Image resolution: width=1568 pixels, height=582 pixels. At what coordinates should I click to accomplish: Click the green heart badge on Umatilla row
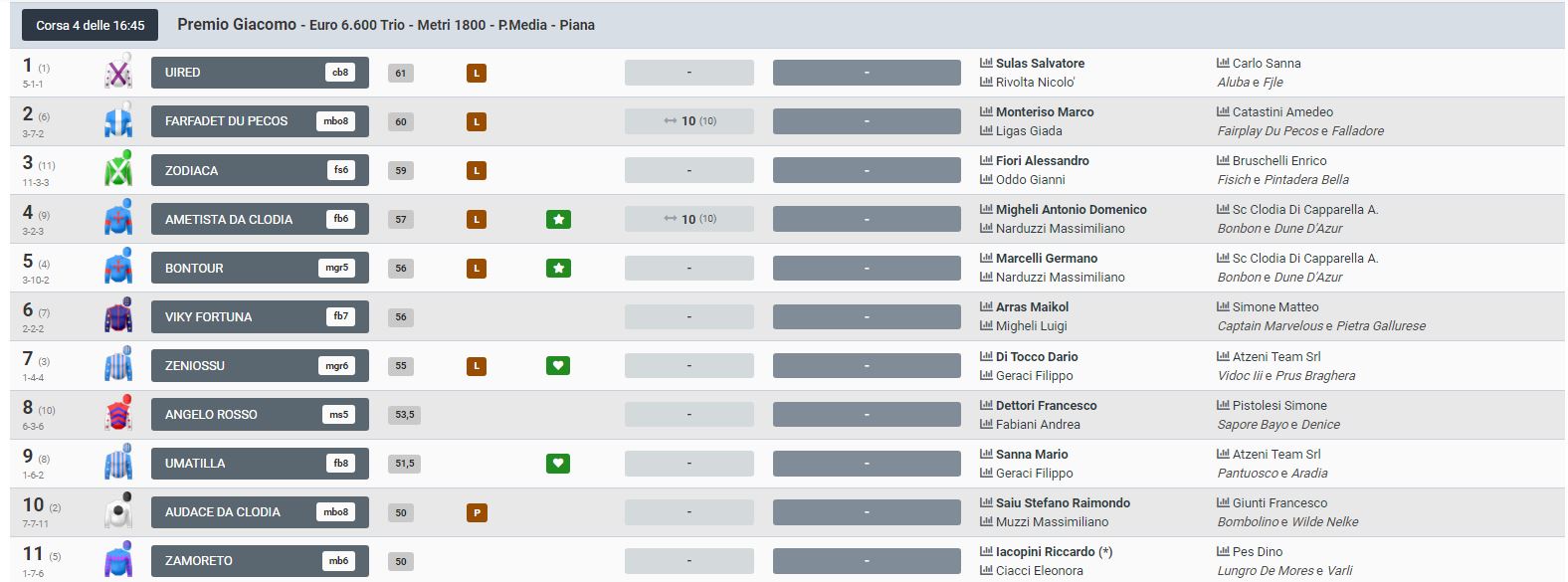click(x=558, y=463)
